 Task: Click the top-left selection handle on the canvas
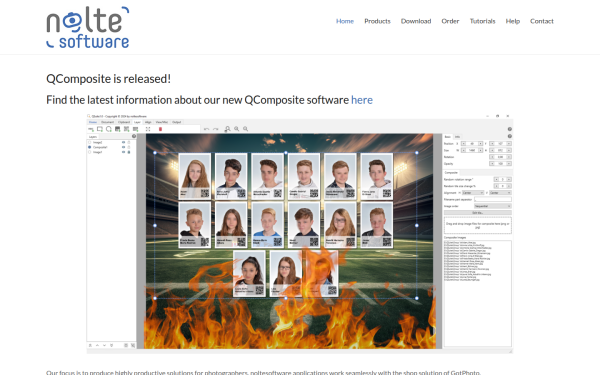click(155, 153)
